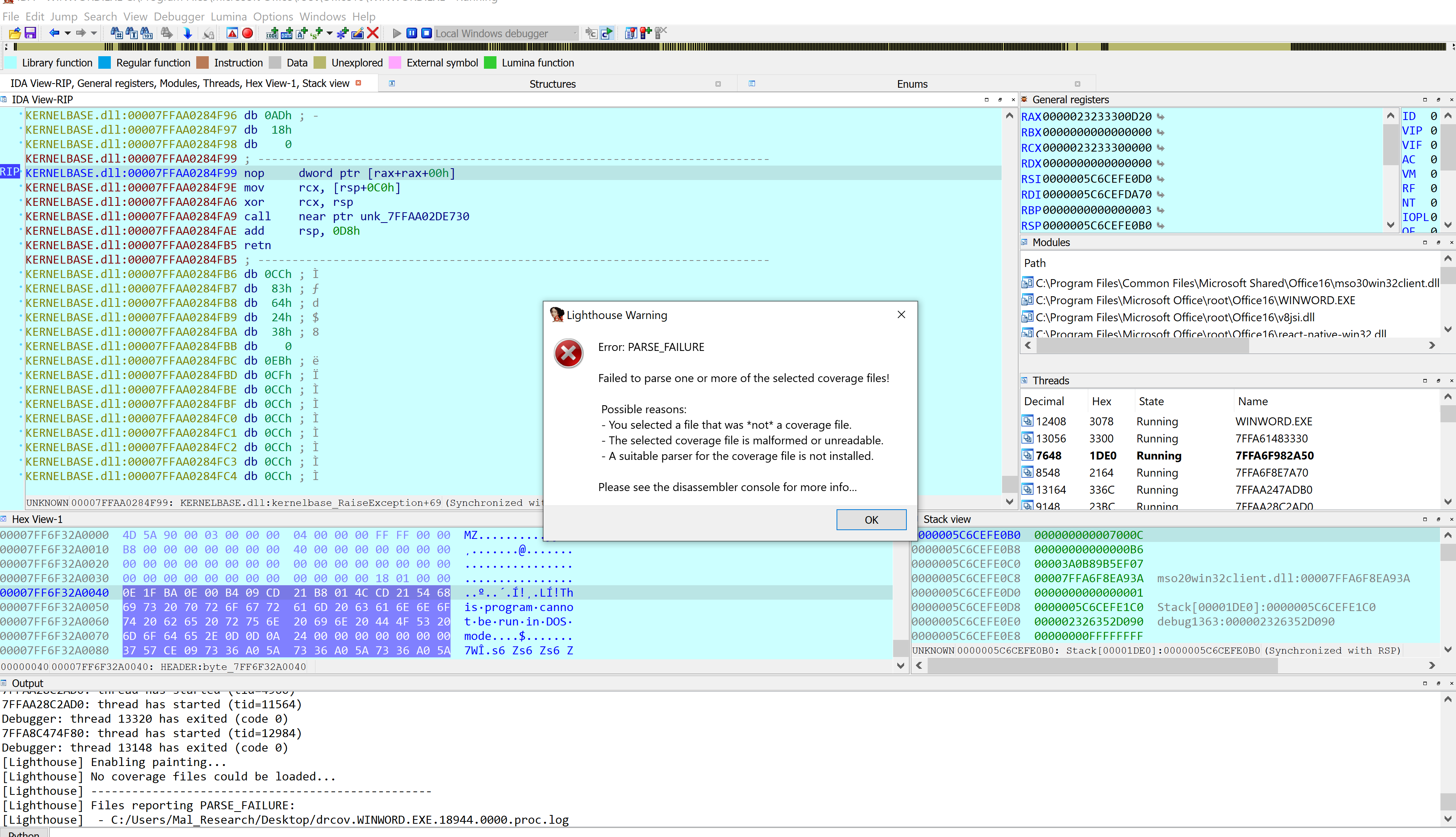
Task: Click the Python console button
Action: (x=24, y=834)
